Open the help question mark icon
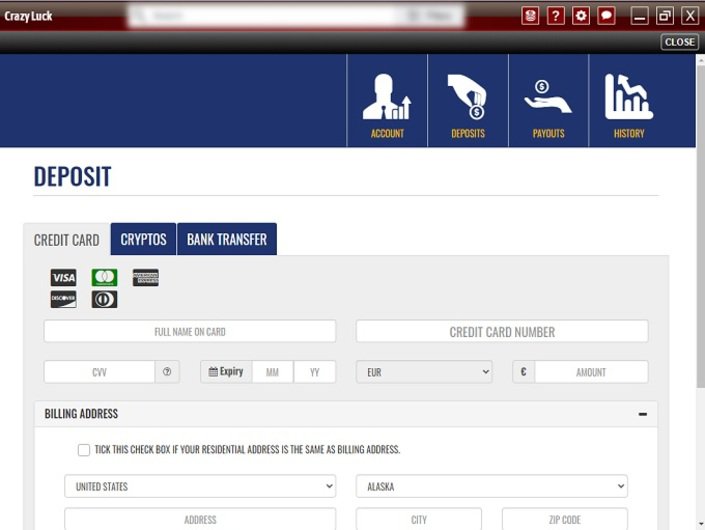Viewport: 705px width, 530px height. tap(556, 16)
